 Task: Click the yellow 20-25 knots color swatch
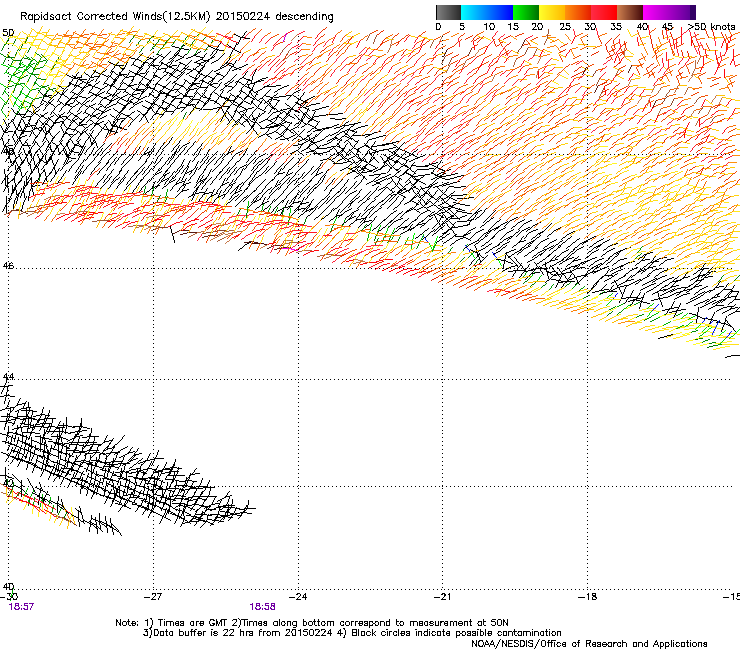point(552,12)
